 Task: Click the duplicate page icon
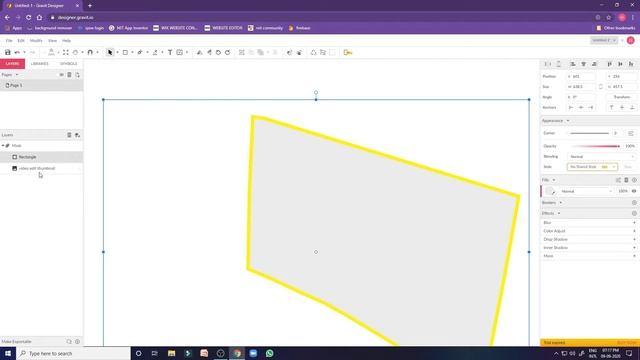[77, 75]
